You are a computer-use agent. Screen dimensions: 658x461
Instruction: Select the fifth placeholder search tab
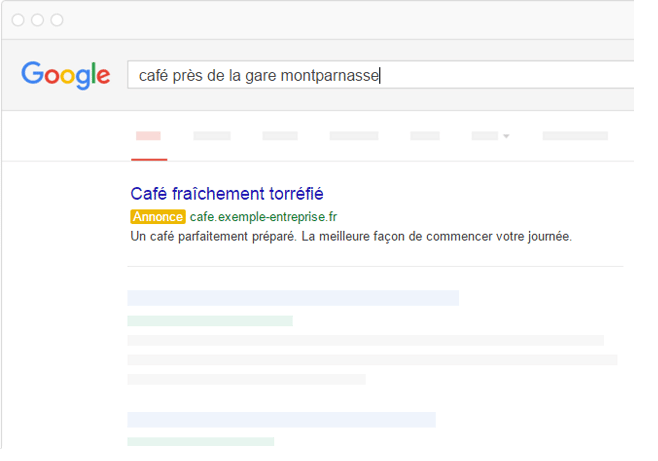[x=425, y=136]
